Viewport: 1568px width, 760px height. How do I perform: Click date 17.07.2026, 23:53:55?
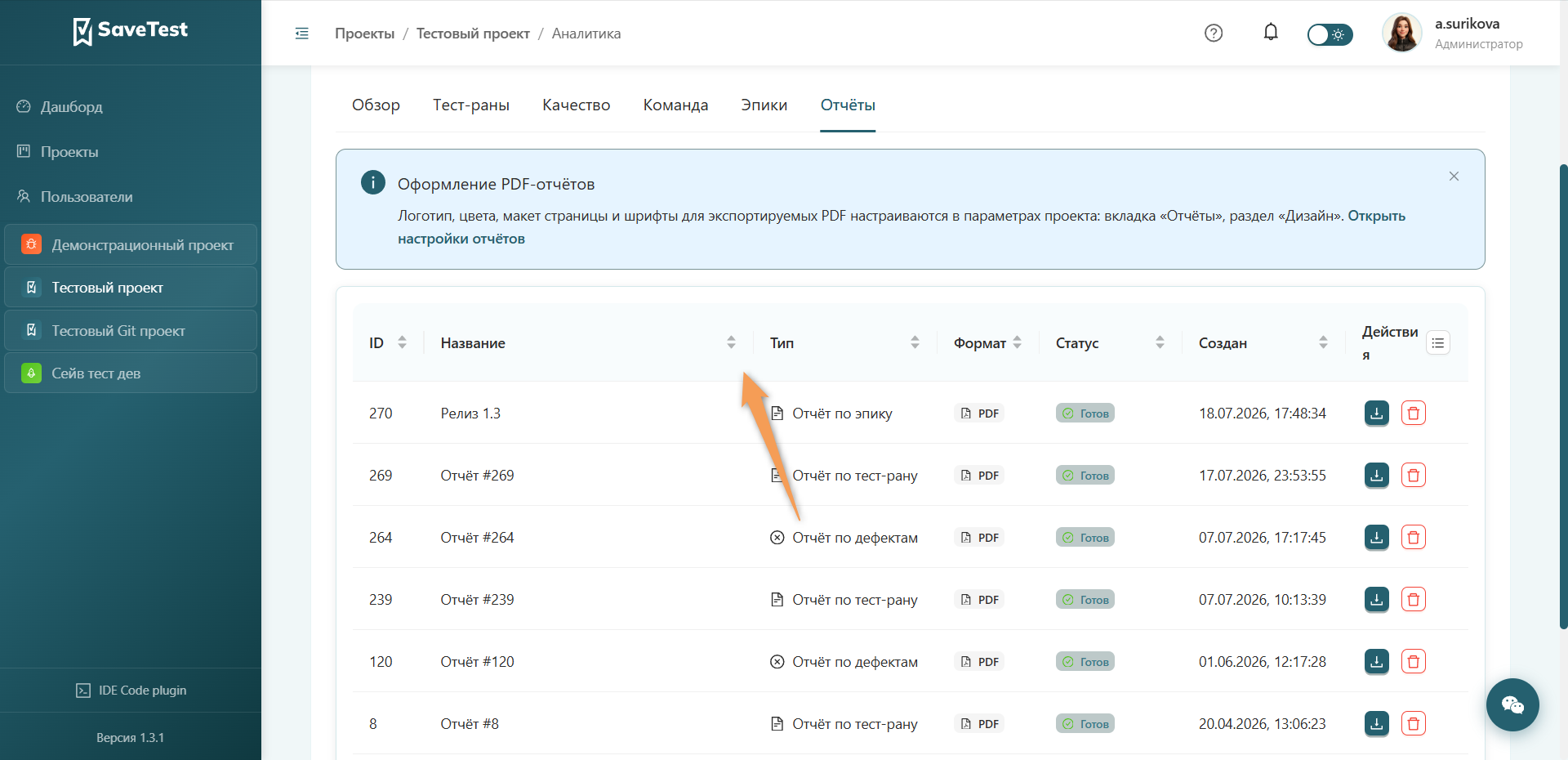[1263, 476]
